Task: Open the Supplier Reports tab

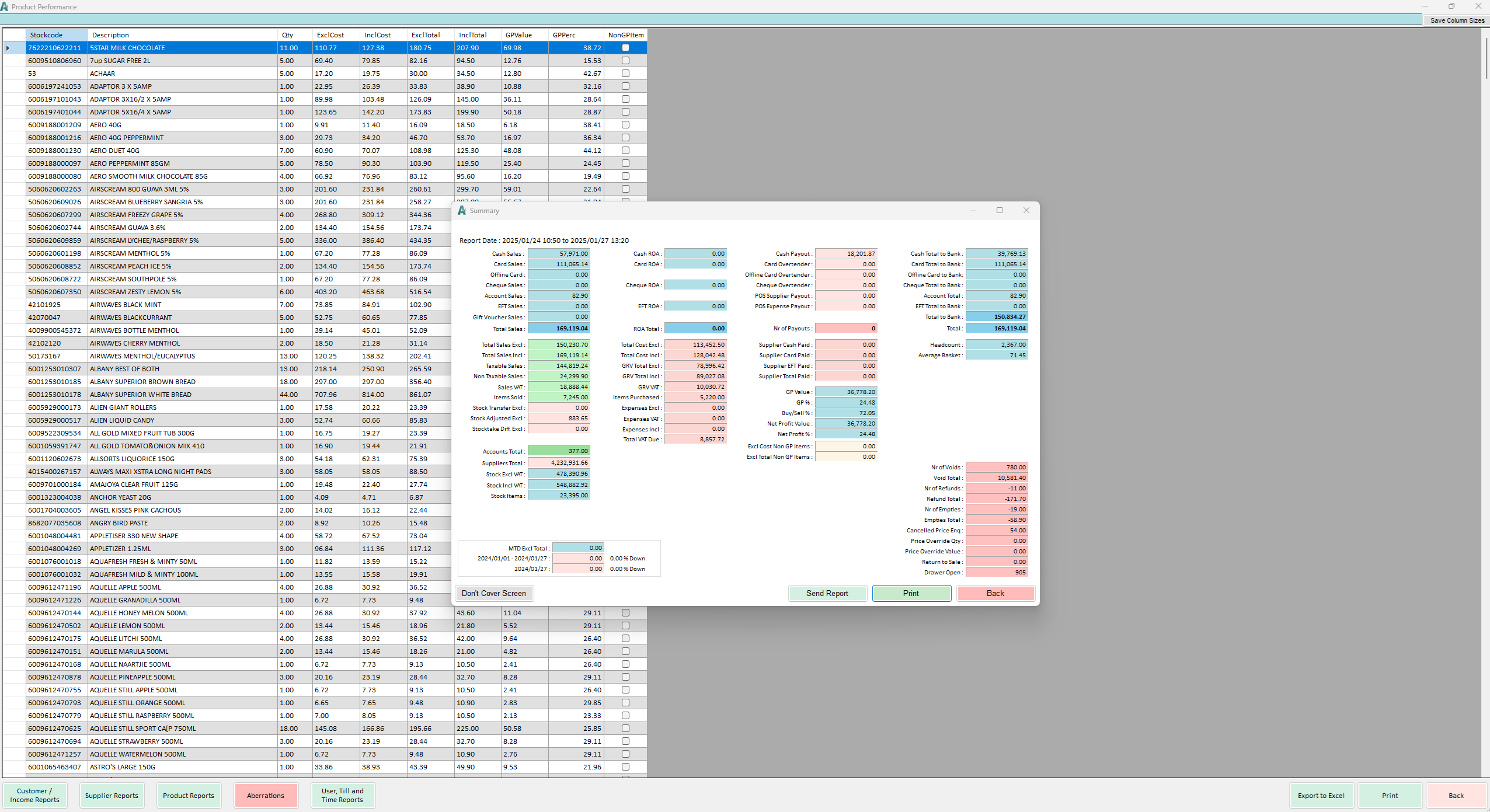Action: coord(112,795)
